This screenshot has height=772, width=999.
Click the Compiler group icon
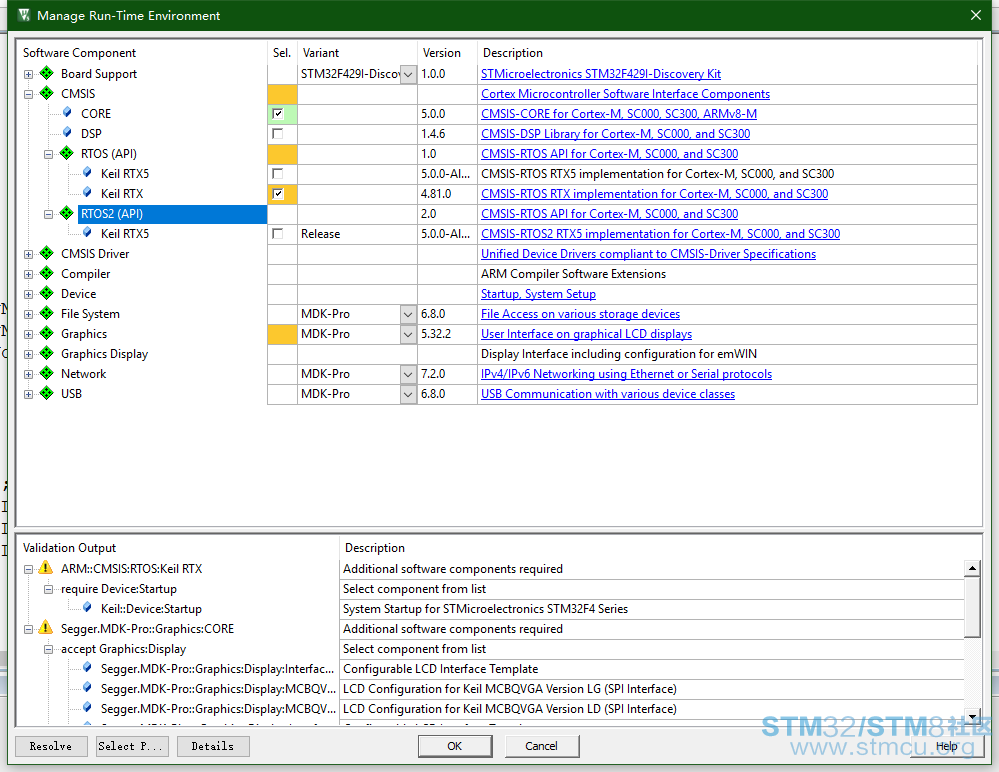pyautogui.click(x=47, y=273)
